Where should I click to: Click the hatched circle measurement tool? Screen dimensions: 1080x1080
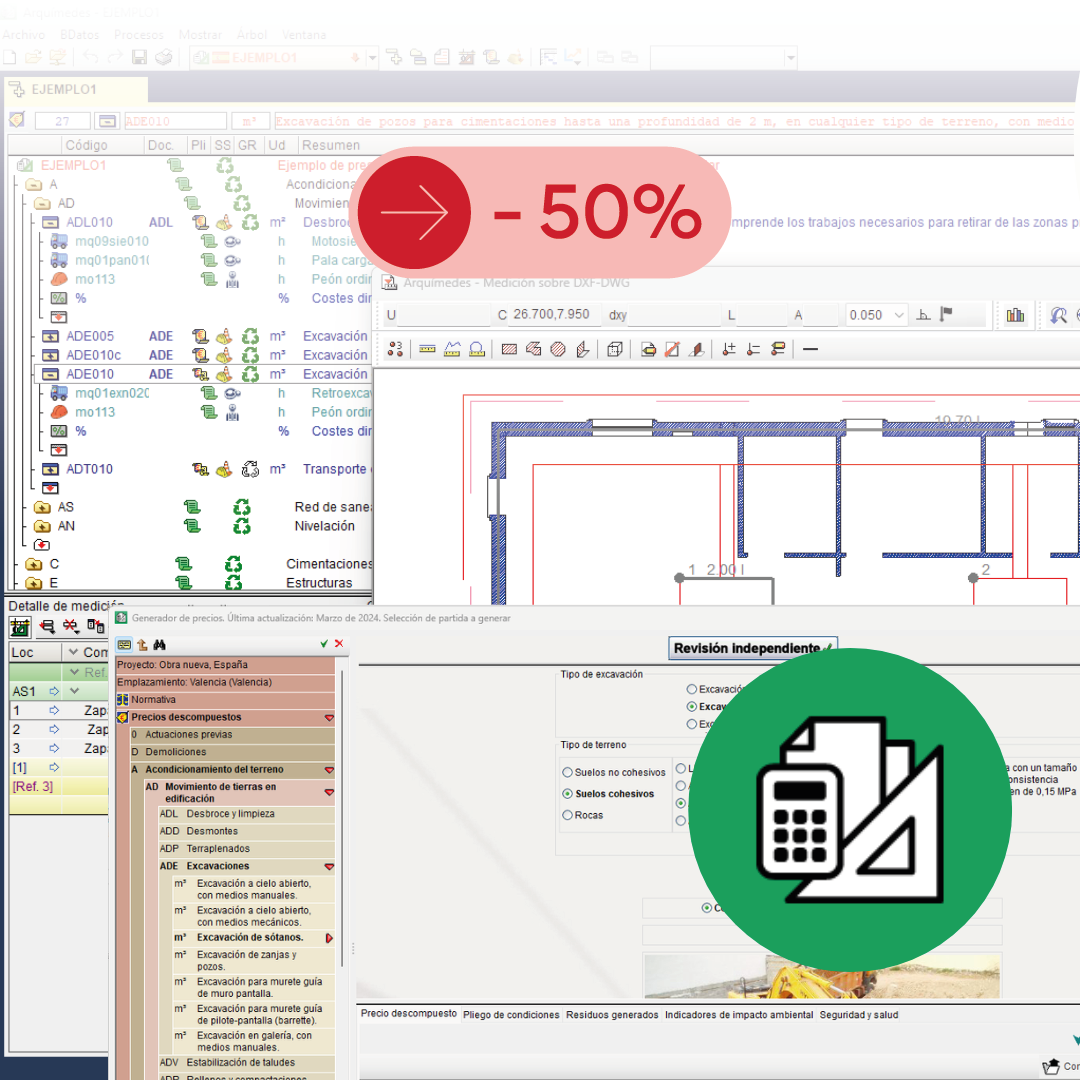point(558,349)
